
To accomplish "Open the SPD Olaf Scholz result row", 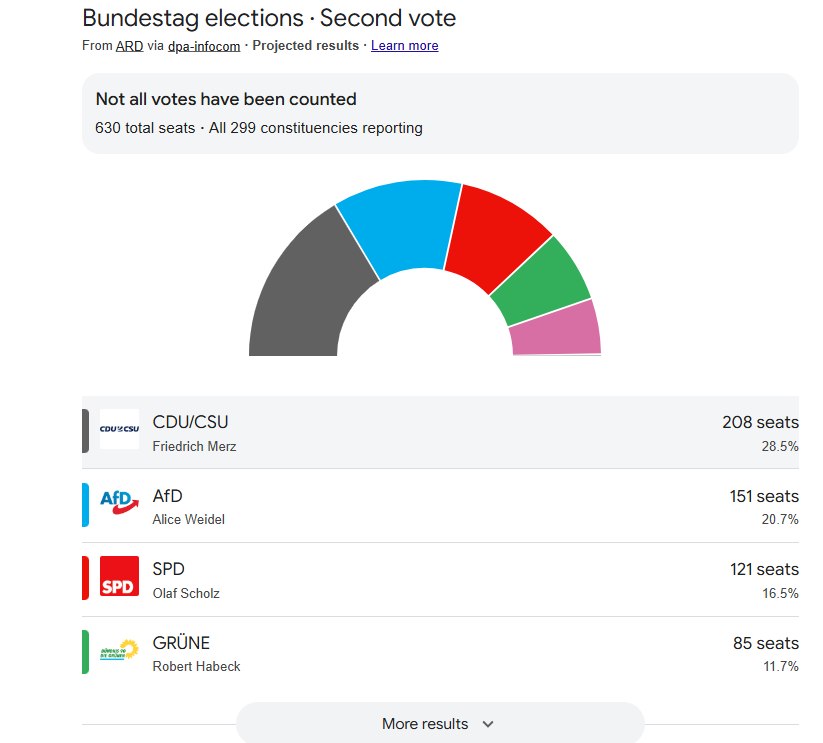I will click(x=440, y=580).
